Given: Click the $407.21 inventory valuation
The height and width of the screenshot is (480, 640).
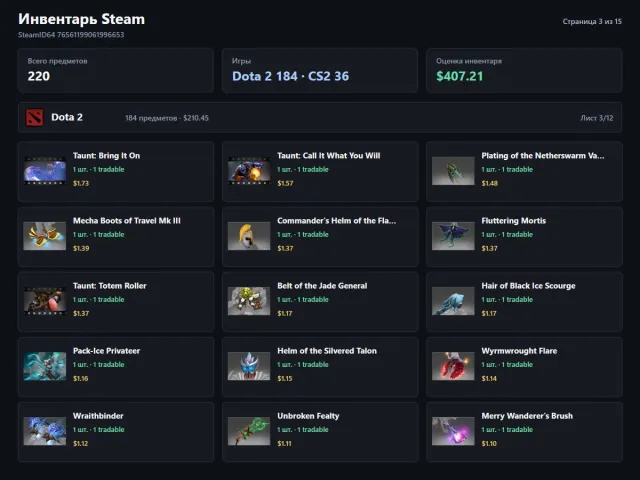Looking at the screenshot, I should [460, 76].
